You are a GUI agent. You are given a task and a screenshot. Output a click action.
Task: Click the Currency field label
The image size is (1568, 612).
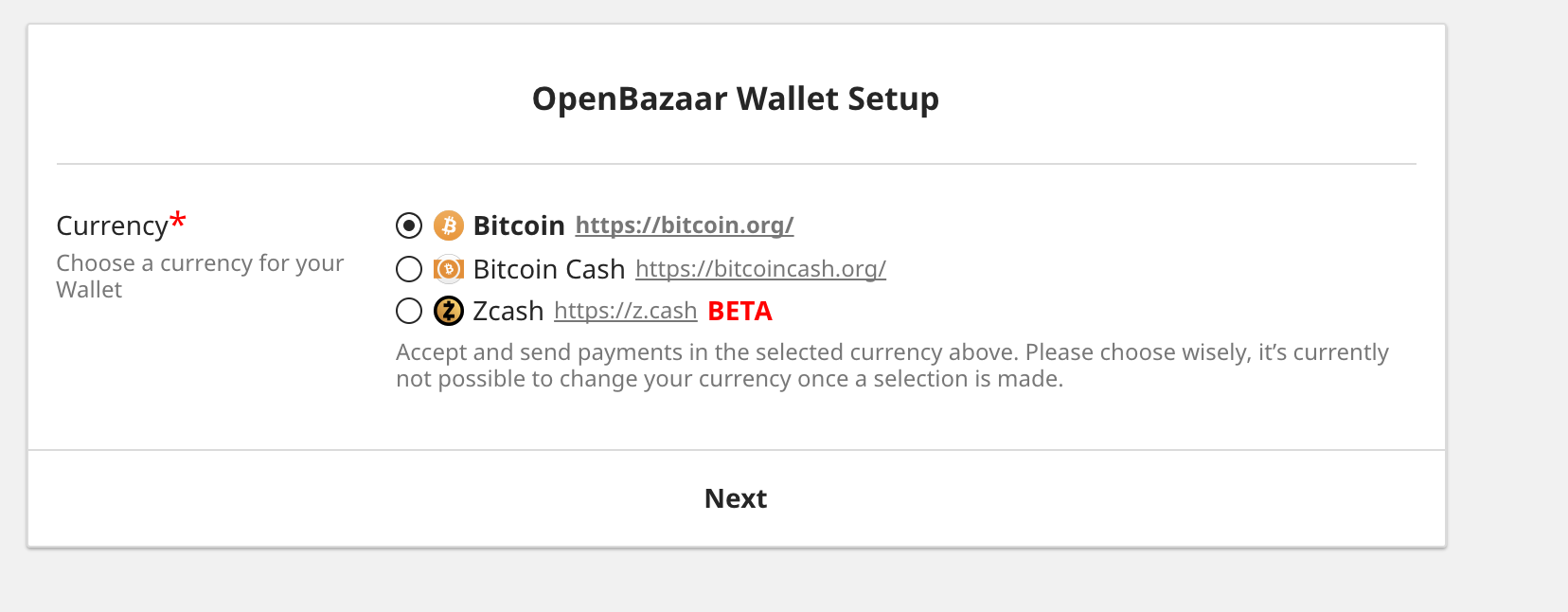112,225
